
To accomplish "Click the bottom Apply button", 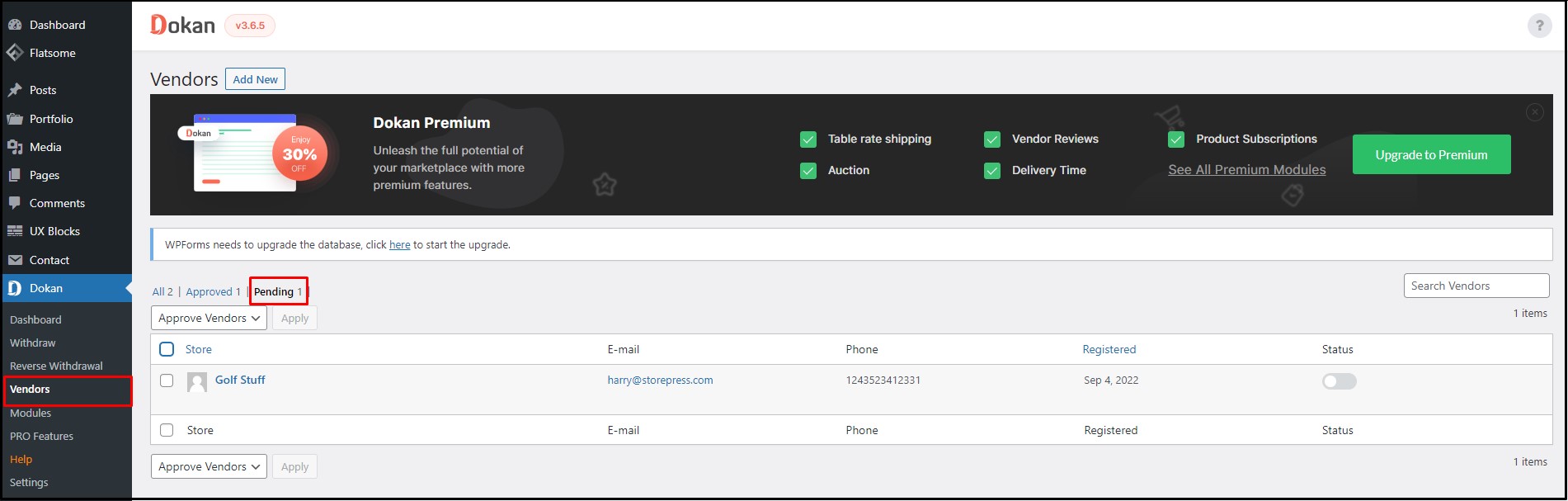I will 294,466.
